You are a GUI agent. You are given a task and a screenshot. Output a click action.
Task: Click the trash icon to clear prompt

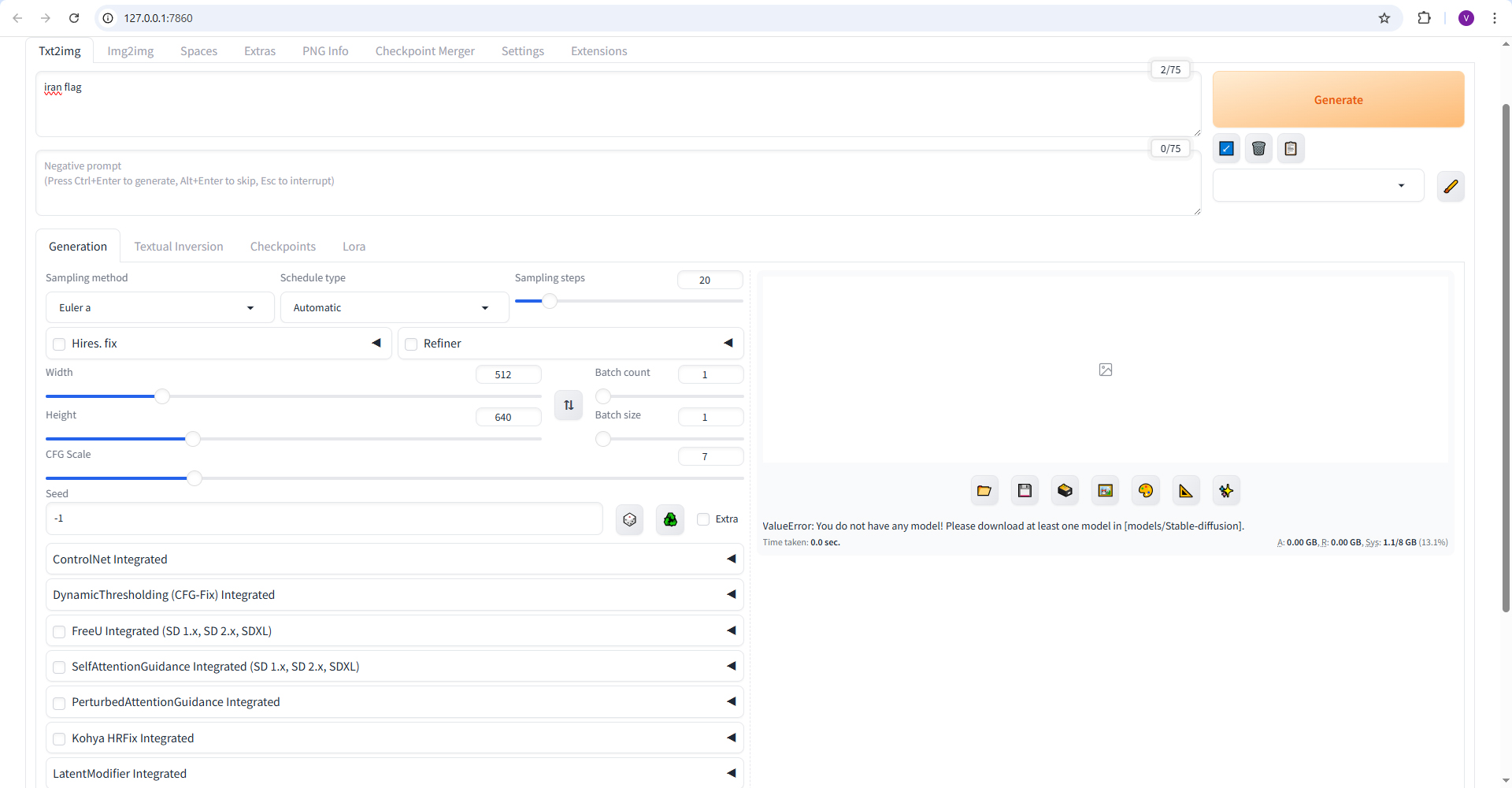tap(1258, 148)
